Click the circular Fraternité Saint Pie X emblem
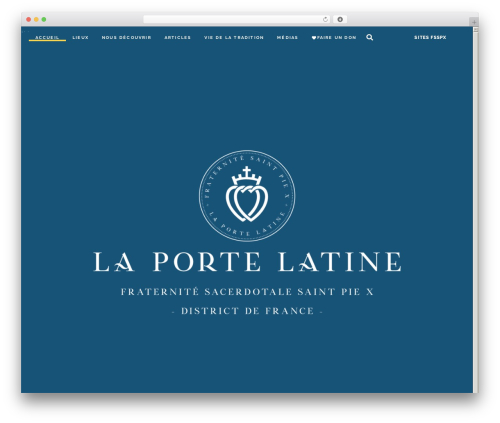500x423 pixels. (247, 196)
